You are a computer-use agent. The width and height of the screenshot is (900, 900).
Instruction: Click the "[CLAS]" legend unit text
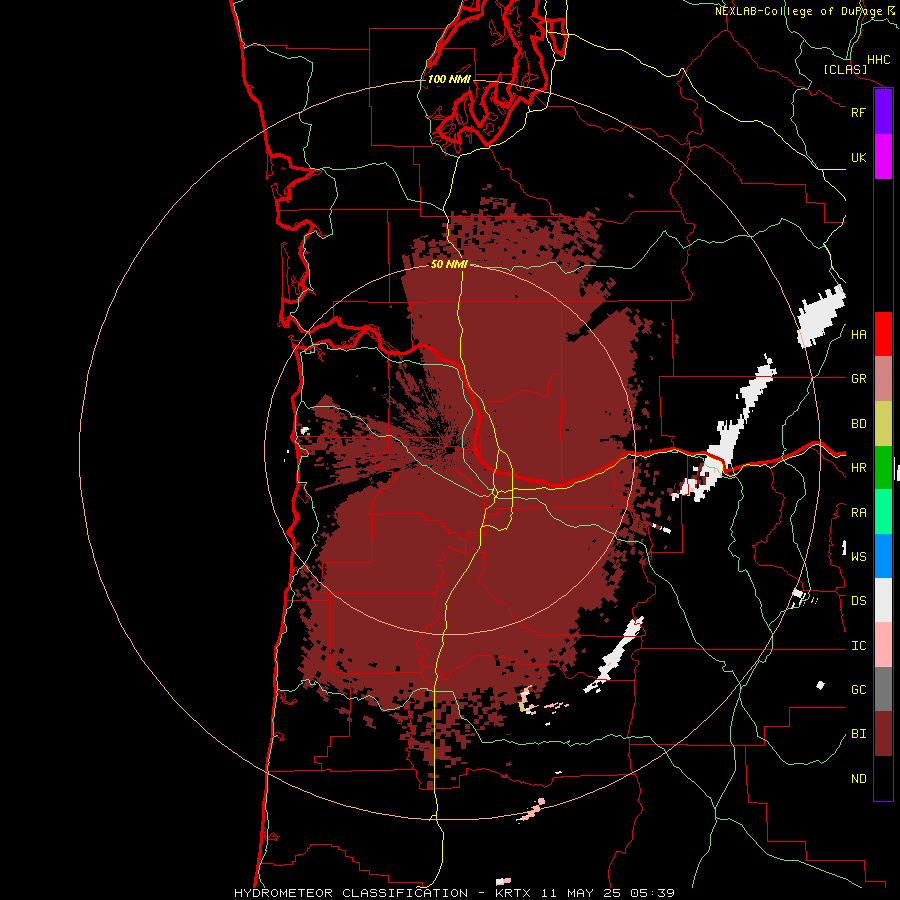pyautogui.click(x=845, y=69)
